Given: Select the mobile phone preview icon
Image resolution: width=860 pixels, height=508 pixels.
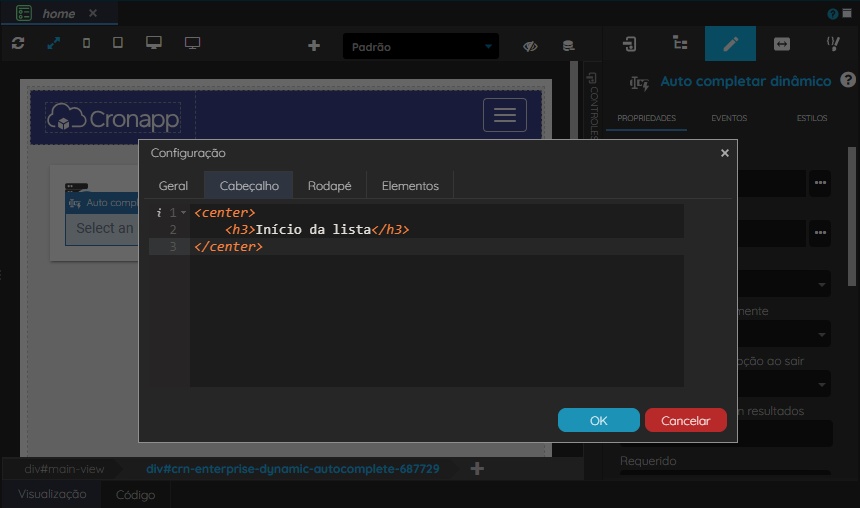Looking at the screenshot, I should [x=86, y=43].
